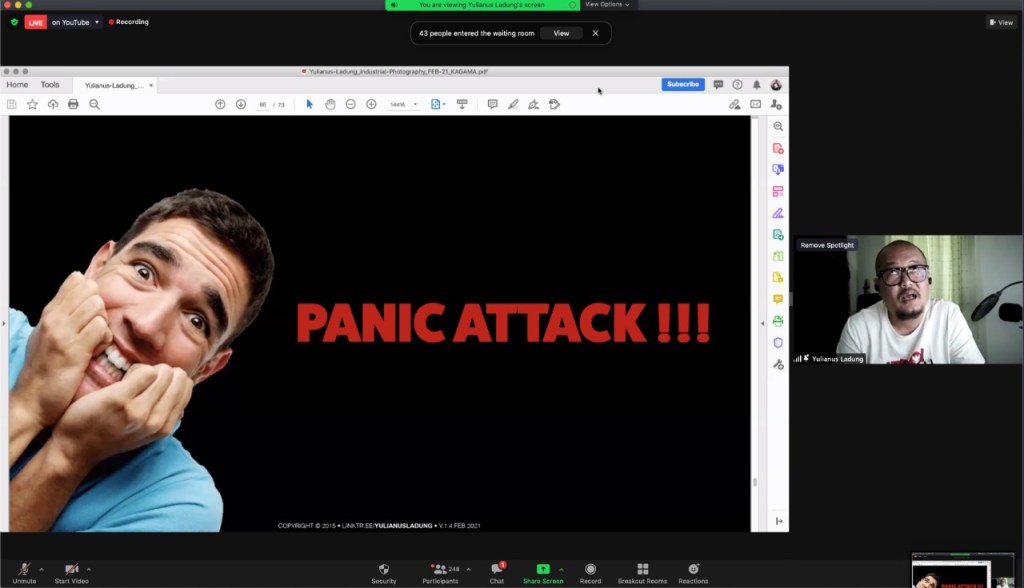Expand the audio options arrow beside Unmute
The width and height of the screenshot is (1024, 588).
(42, 568)
